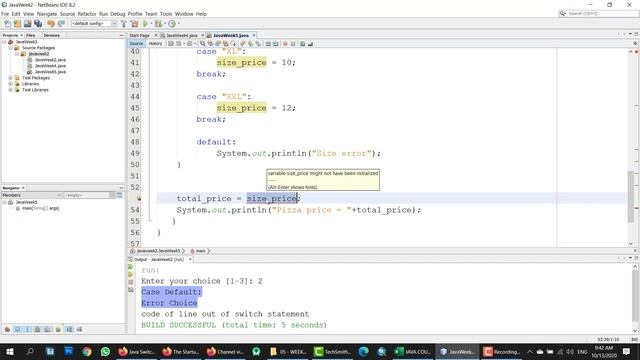Click the Comment icon in editor toolbar
This screenshot has width=640, height=360.
click(303, 44)
